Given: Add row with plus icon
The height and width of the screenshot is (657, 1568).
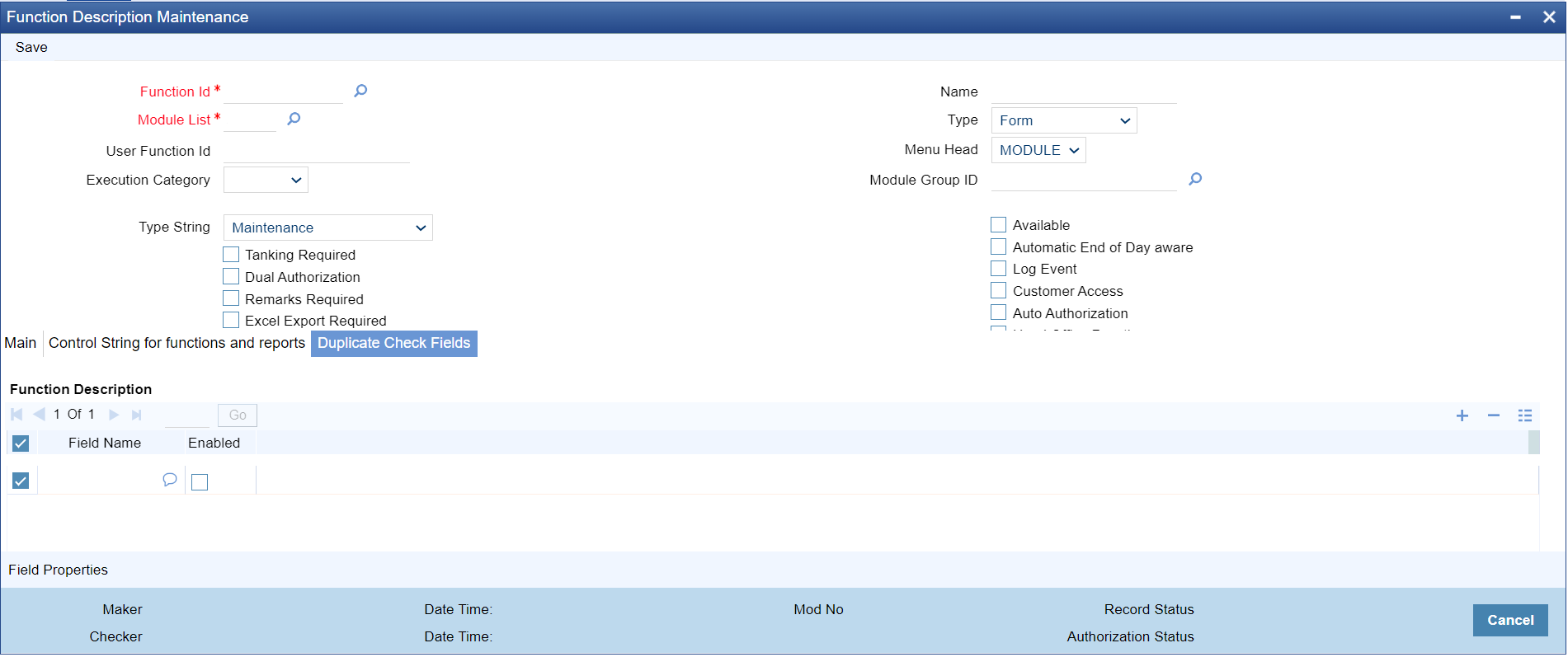Looking at the screenshot, I should coord(1462,415).
